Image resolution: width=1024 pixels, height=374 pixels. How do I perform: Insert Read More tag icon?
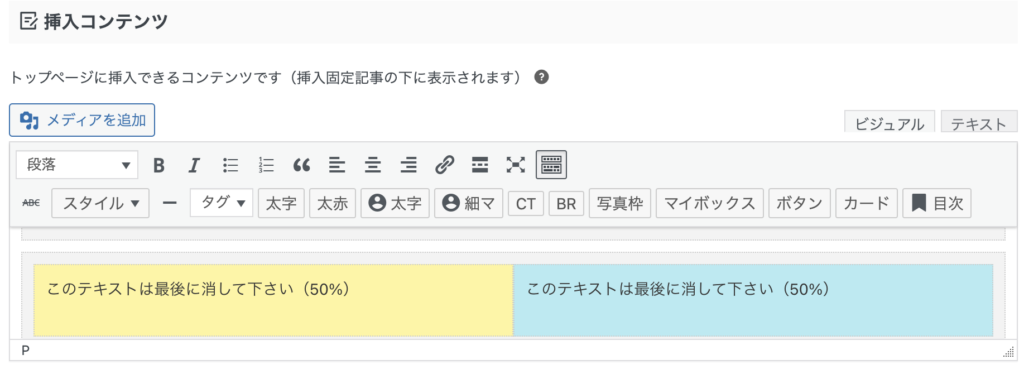click(480, 165)
